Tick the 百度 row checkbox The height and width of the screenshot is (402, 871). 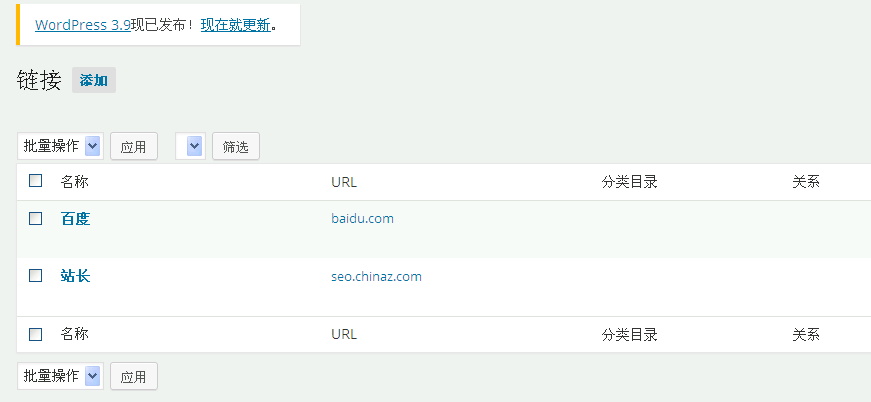[36, 218]
